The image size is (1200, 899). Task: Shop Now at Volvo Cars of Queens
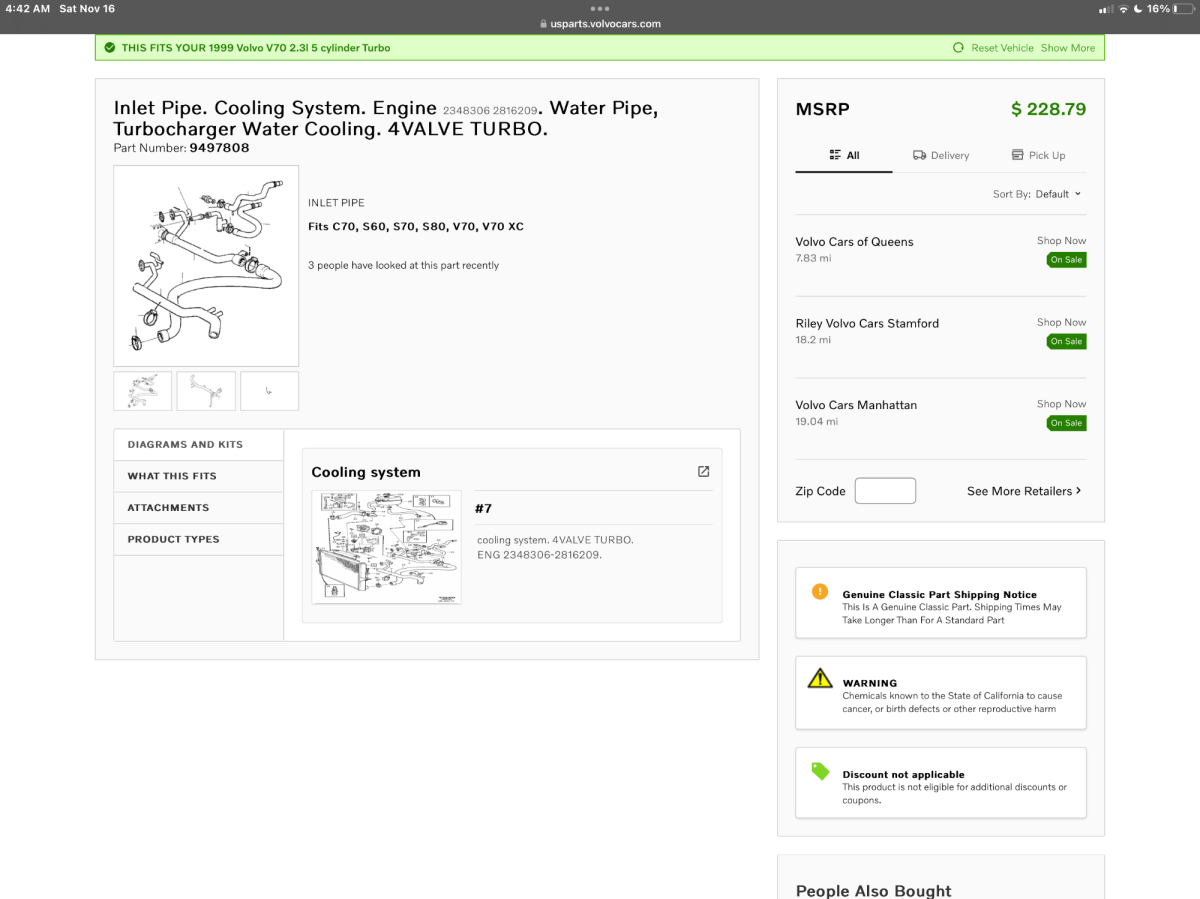point(1061,241)
